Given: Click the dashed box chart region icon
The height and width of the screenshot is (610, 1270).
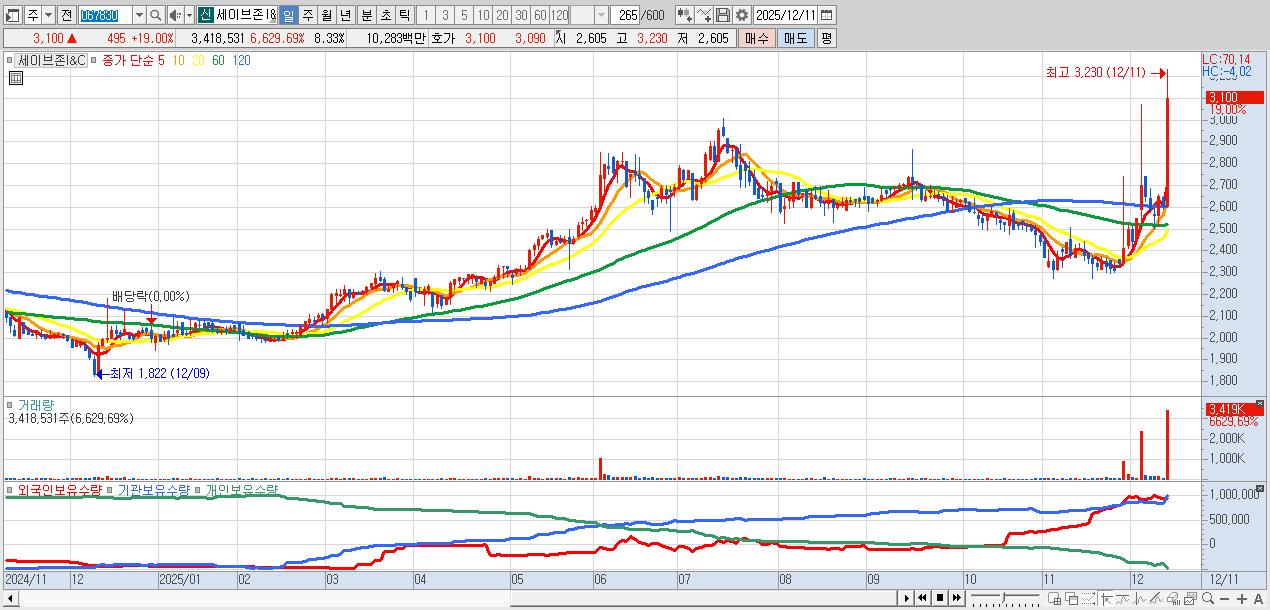Looking at the screenshot, I should coord(1088,598).
